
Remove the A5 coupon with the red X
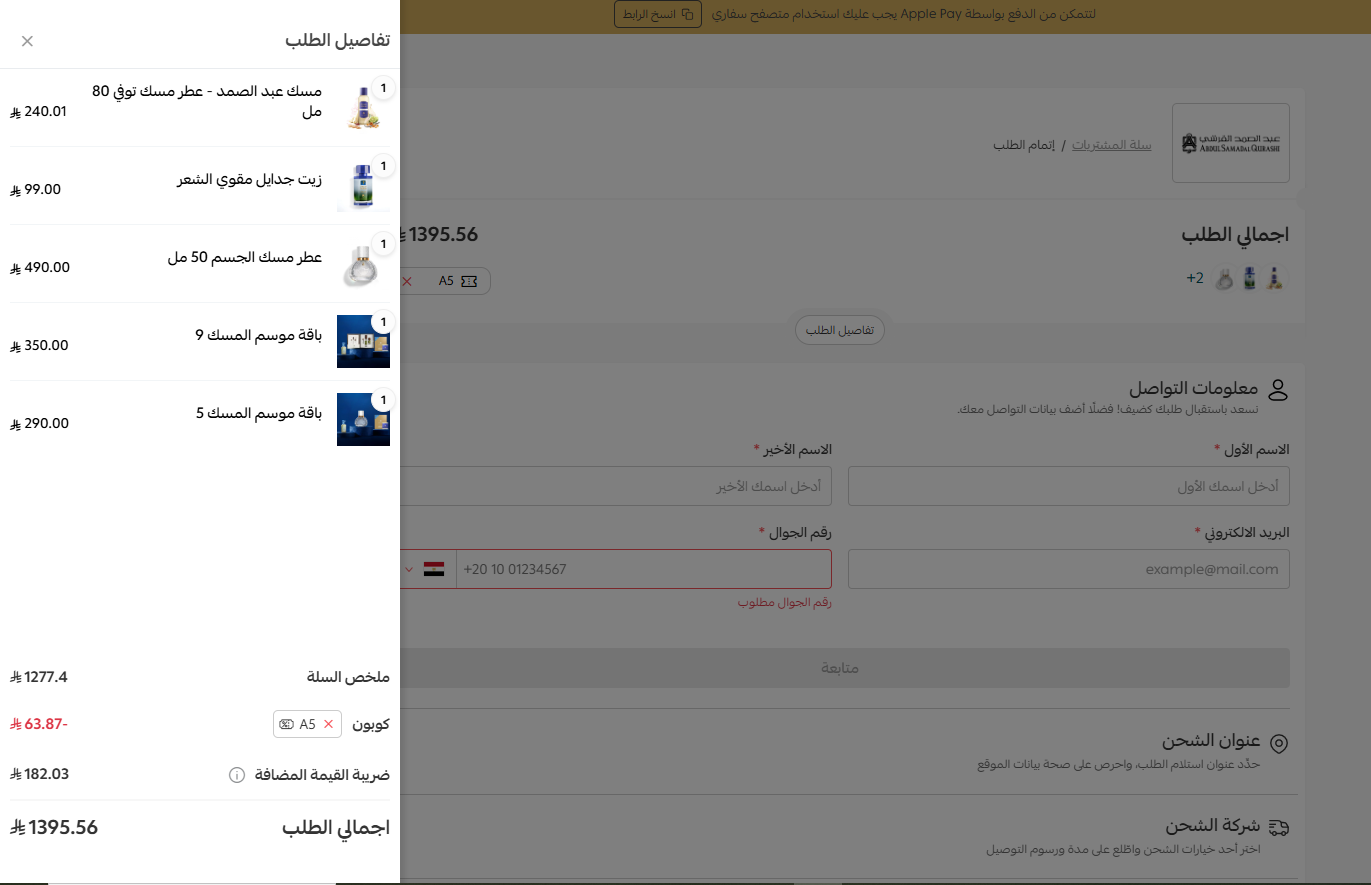pyautogui.click(x=328, y=724)
